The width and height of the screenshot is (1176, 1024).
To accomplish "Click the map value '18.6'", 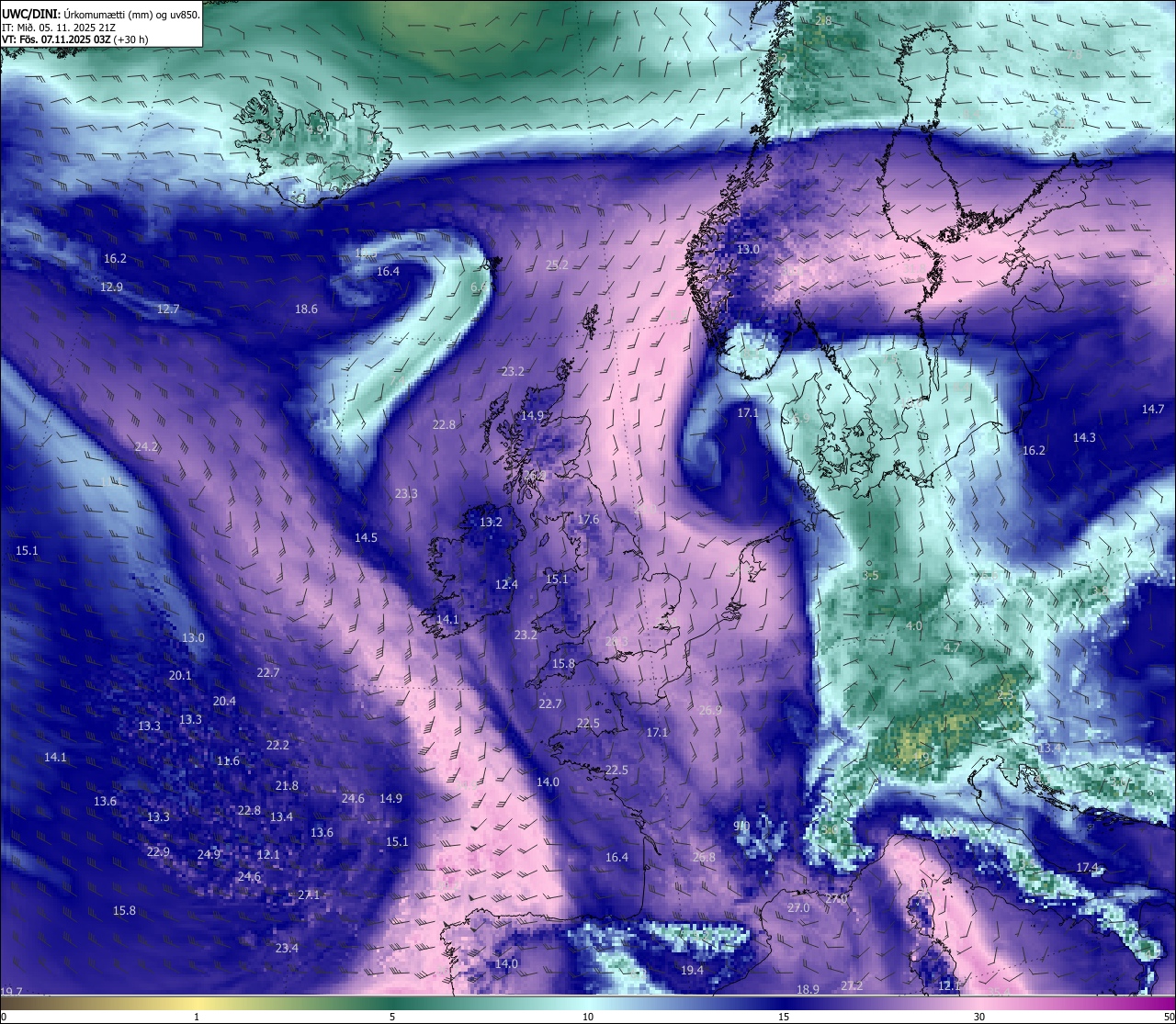I will [306, 309].
